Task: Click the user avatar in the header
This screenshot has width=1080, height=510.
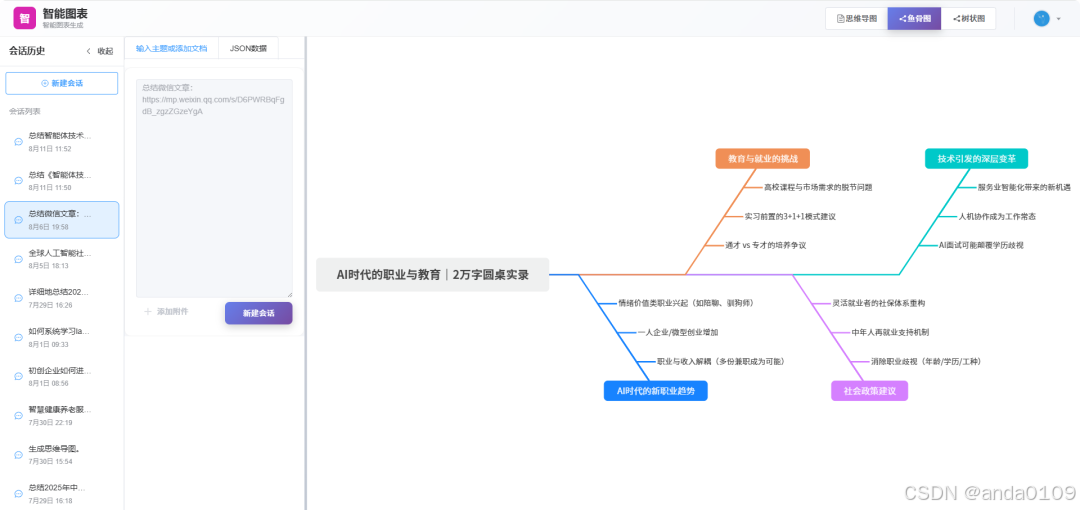Action: (1041, 19)
